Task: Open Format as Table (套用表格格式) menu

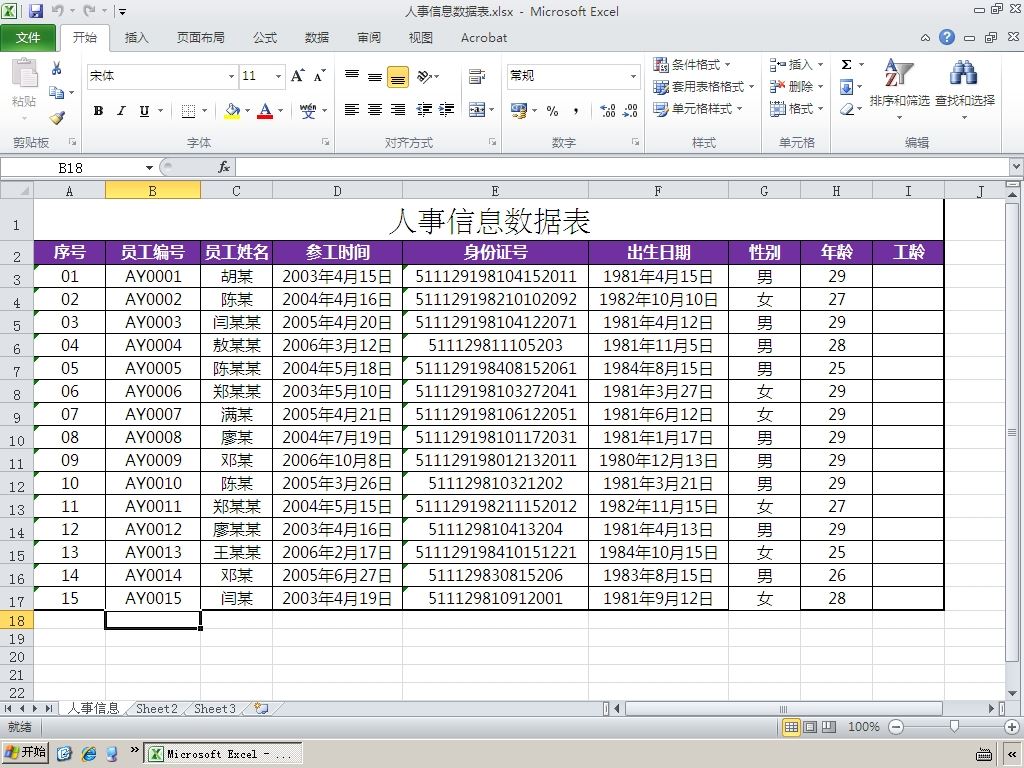Action: [705, 87]
